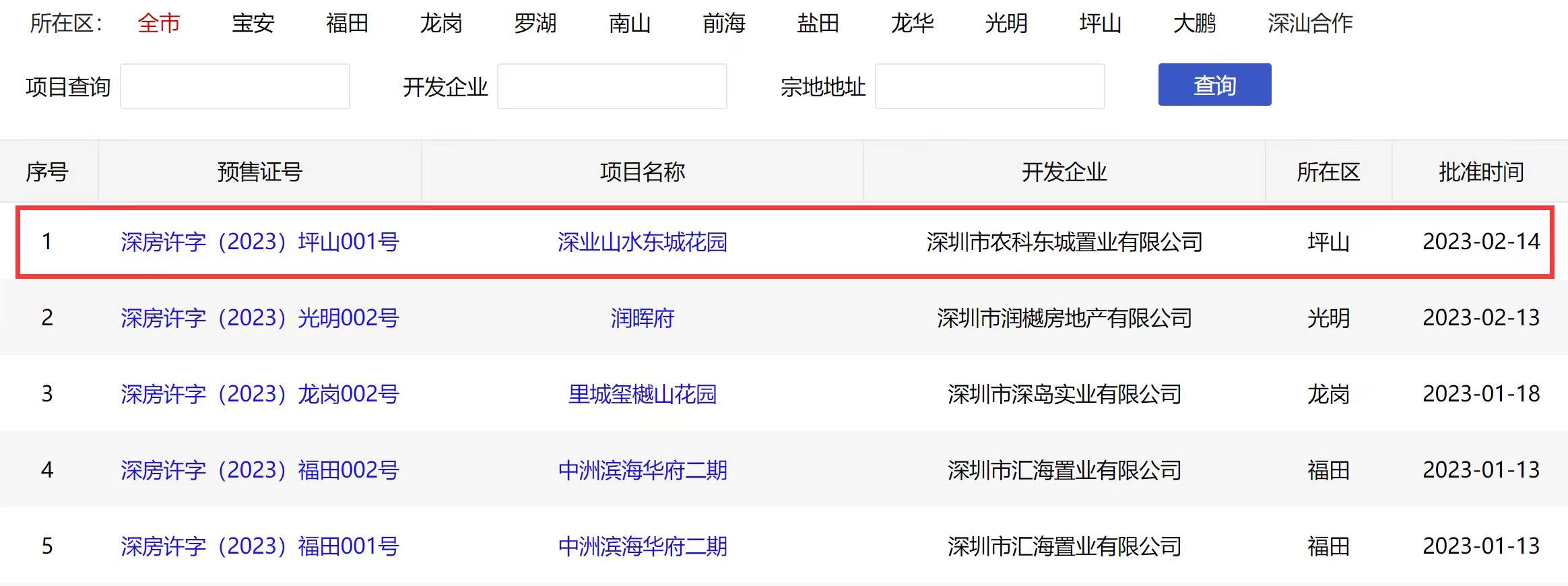Viewport: 1568px width, 586px height.
Task: Click 深圳市农科东城置业有限公司 cell
Action: [1065, 242]
